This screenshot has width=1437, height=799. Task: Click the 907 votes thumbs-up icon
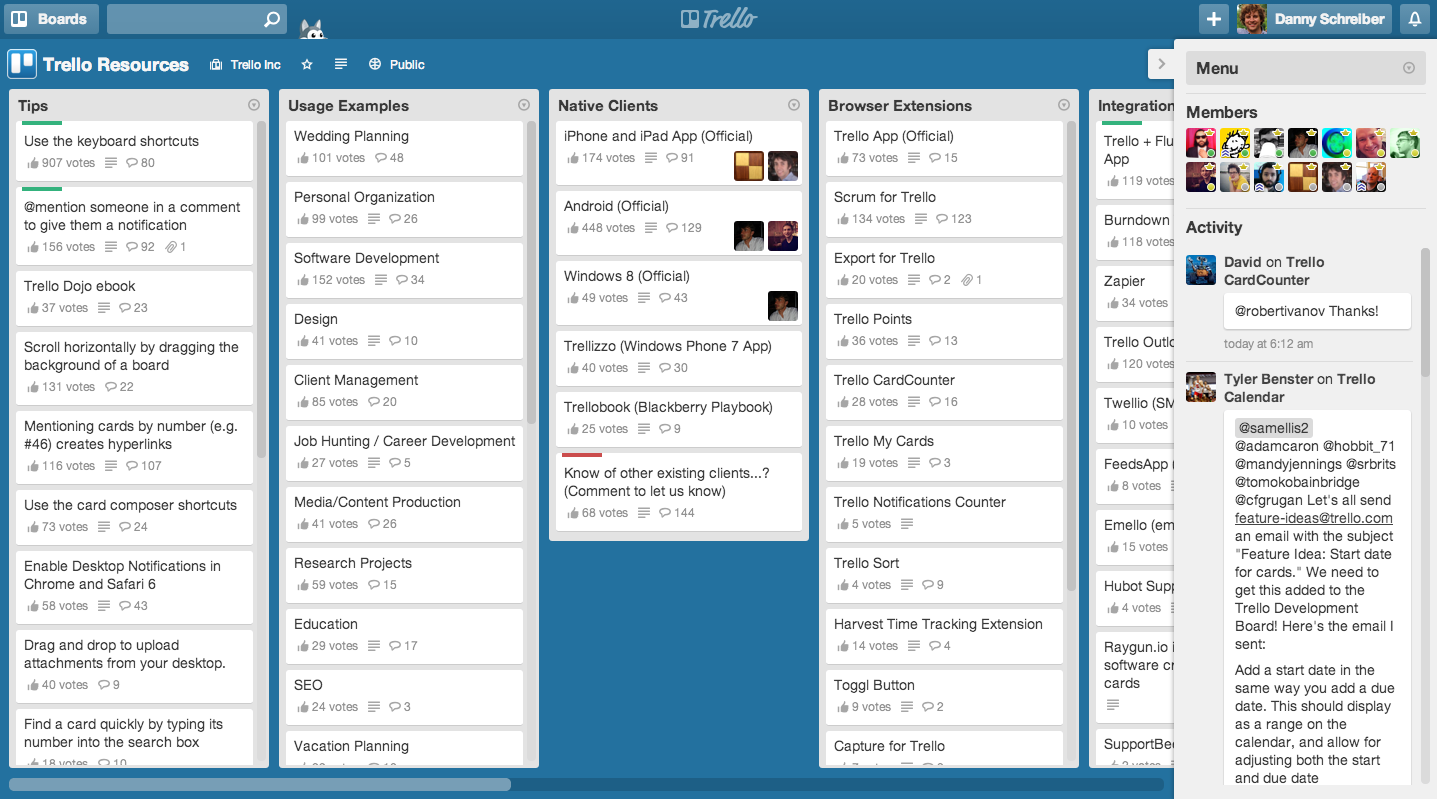pos(32,163)
